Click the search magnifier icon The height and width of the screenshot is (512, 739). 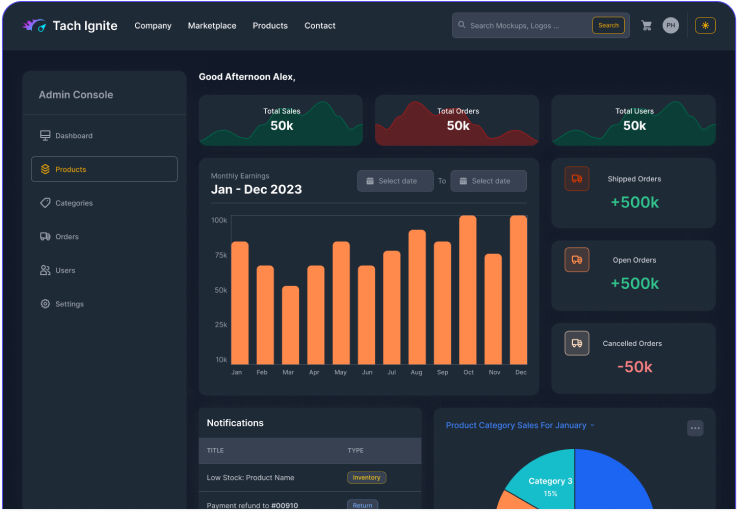pyautogui.click(x=461, y=25)
